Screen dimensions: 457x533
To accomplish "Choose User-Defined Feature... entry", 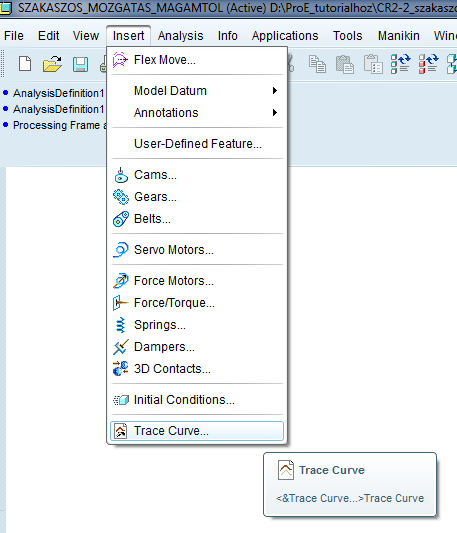I will [197, 144].
